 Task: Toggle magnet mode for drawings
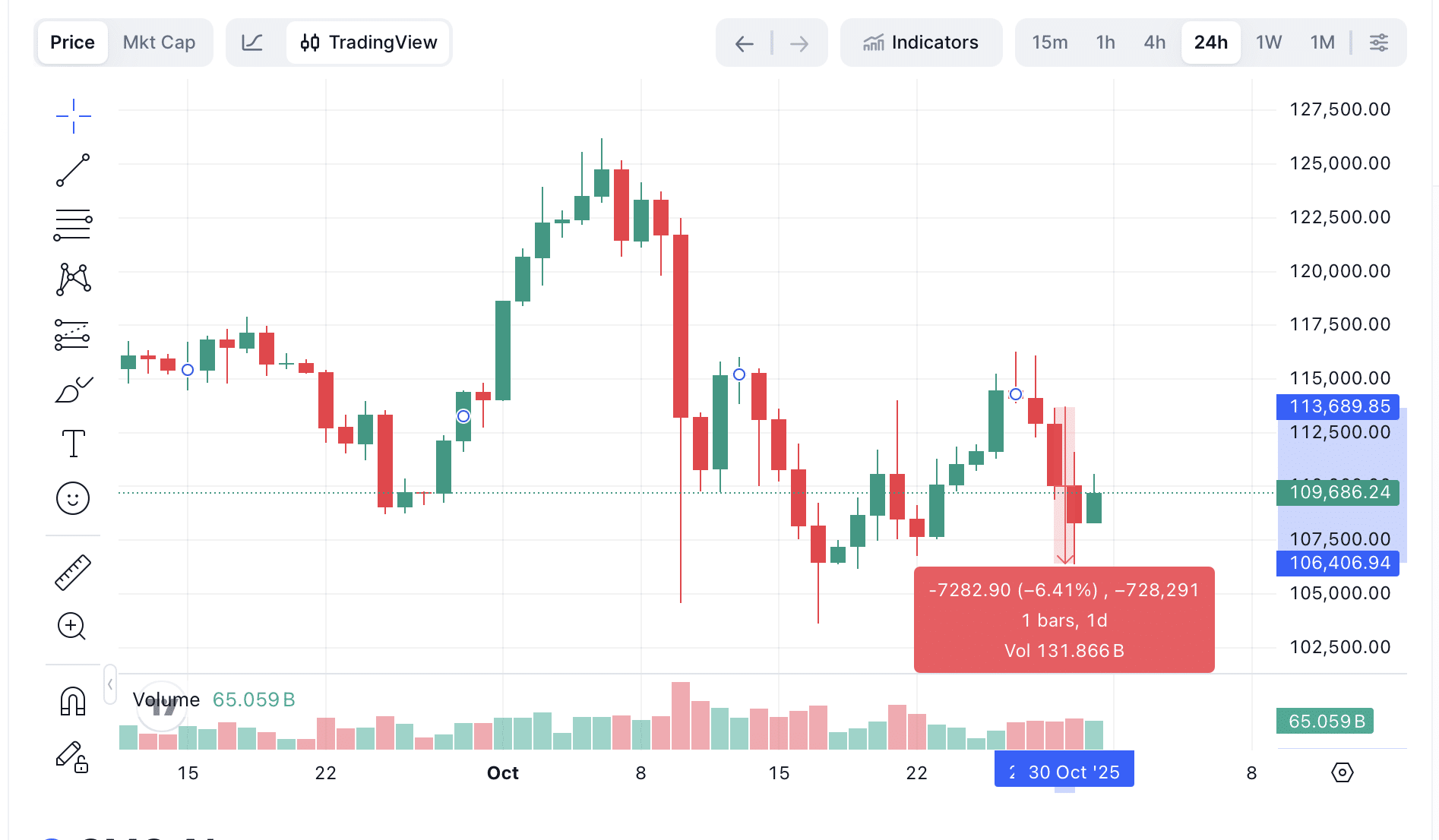click(73, 701)
